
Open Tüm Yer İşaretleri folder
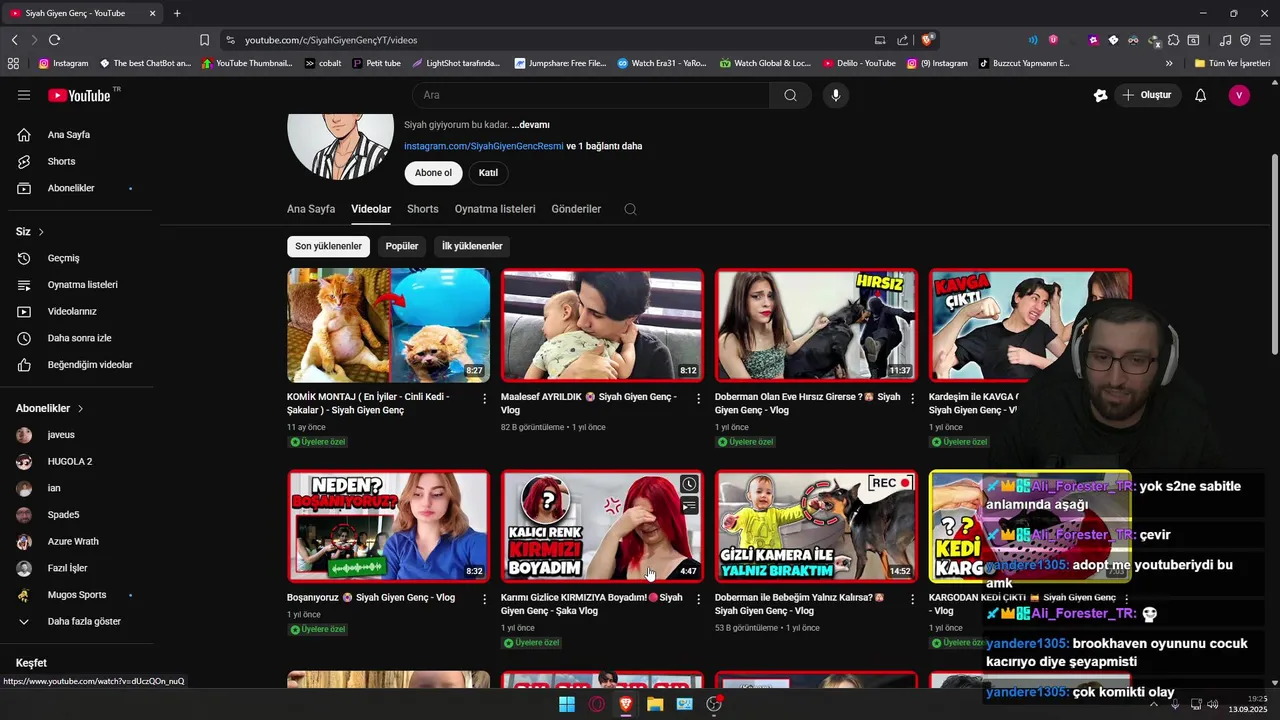pos(1232,63)
